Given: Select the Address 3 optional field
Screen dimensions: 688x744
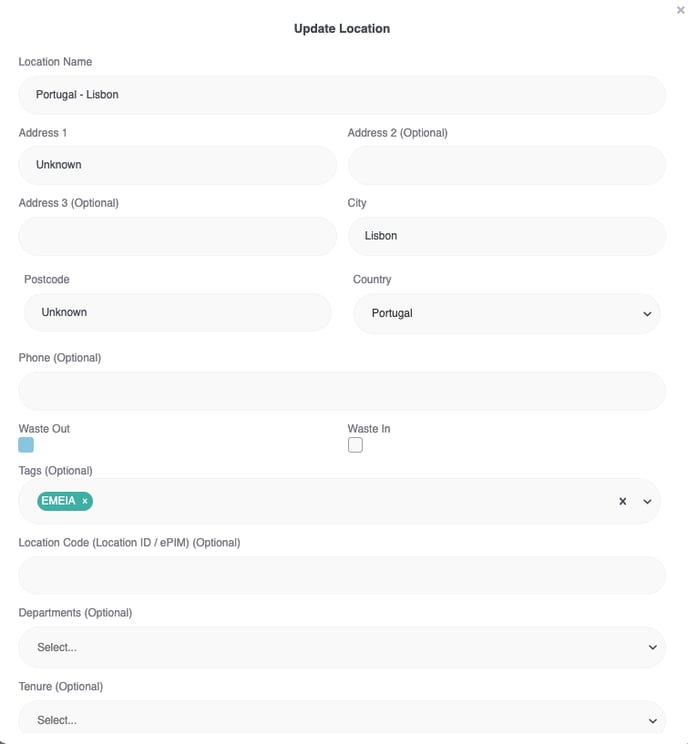Looking at the screenshot, I should coord(177,236).
